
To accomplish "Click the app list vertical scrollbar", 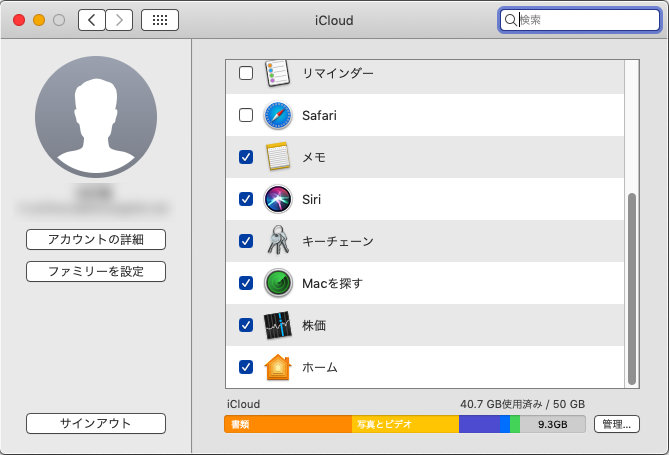I will (x=632, y=289).
